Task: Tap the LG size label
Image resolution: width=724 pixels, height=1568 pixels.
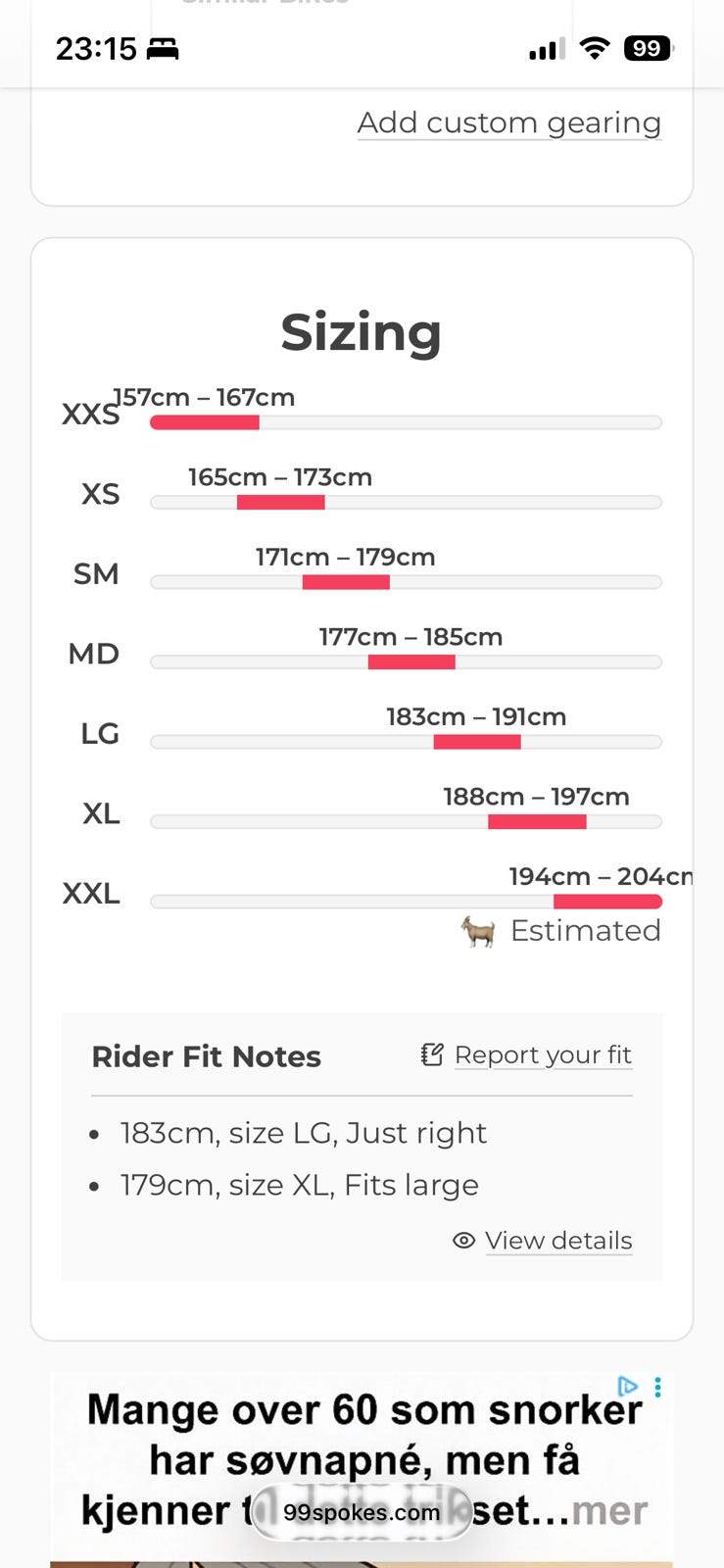Action: point(99,733)
